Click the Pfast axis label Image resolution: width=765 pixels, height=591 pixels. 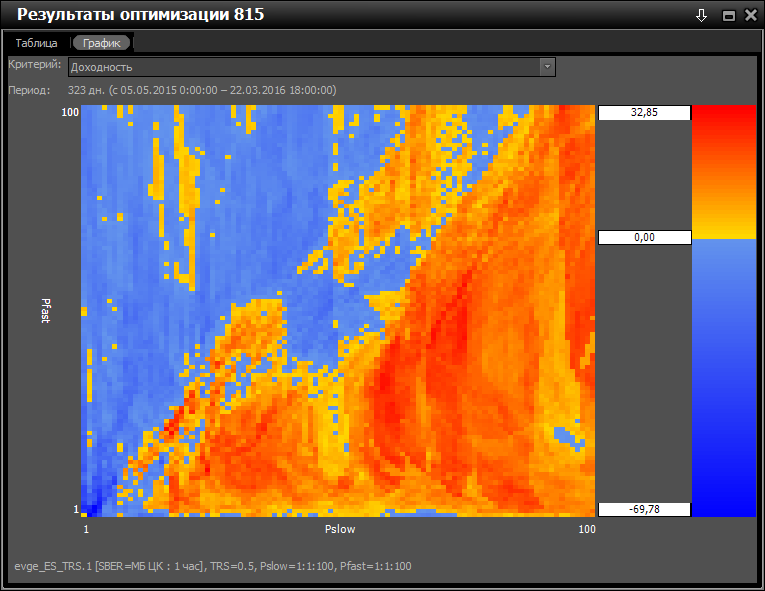click(x=46, y=310)
